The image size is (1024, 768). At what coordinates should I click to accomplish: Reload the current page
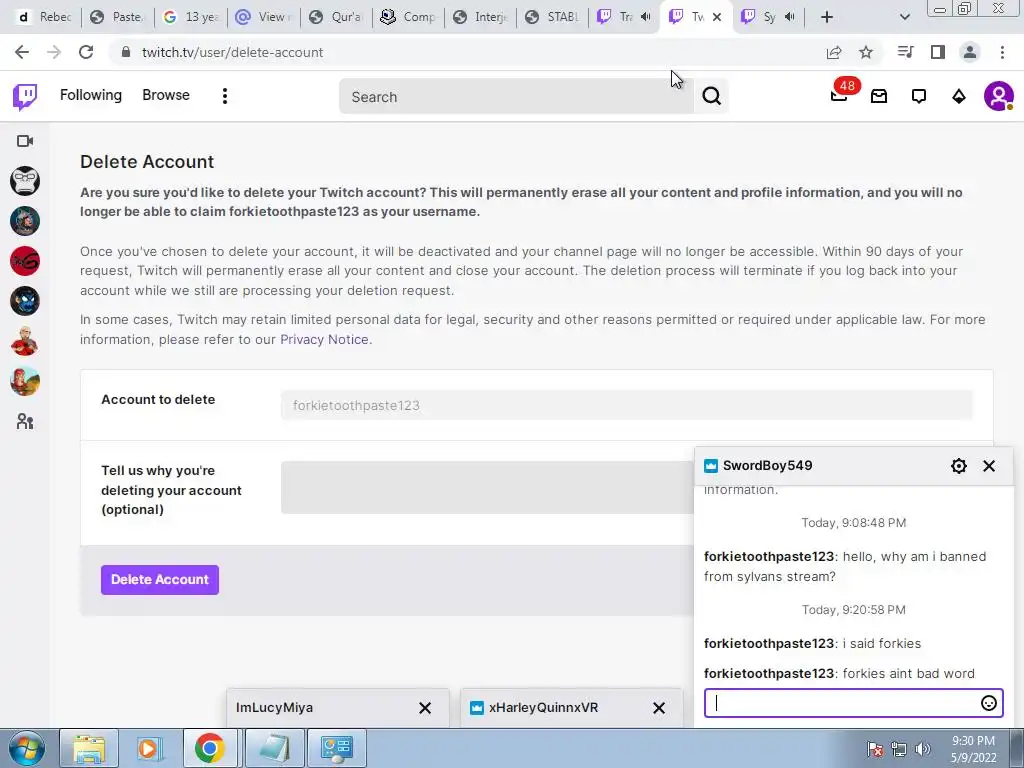(x=86, y=52)
